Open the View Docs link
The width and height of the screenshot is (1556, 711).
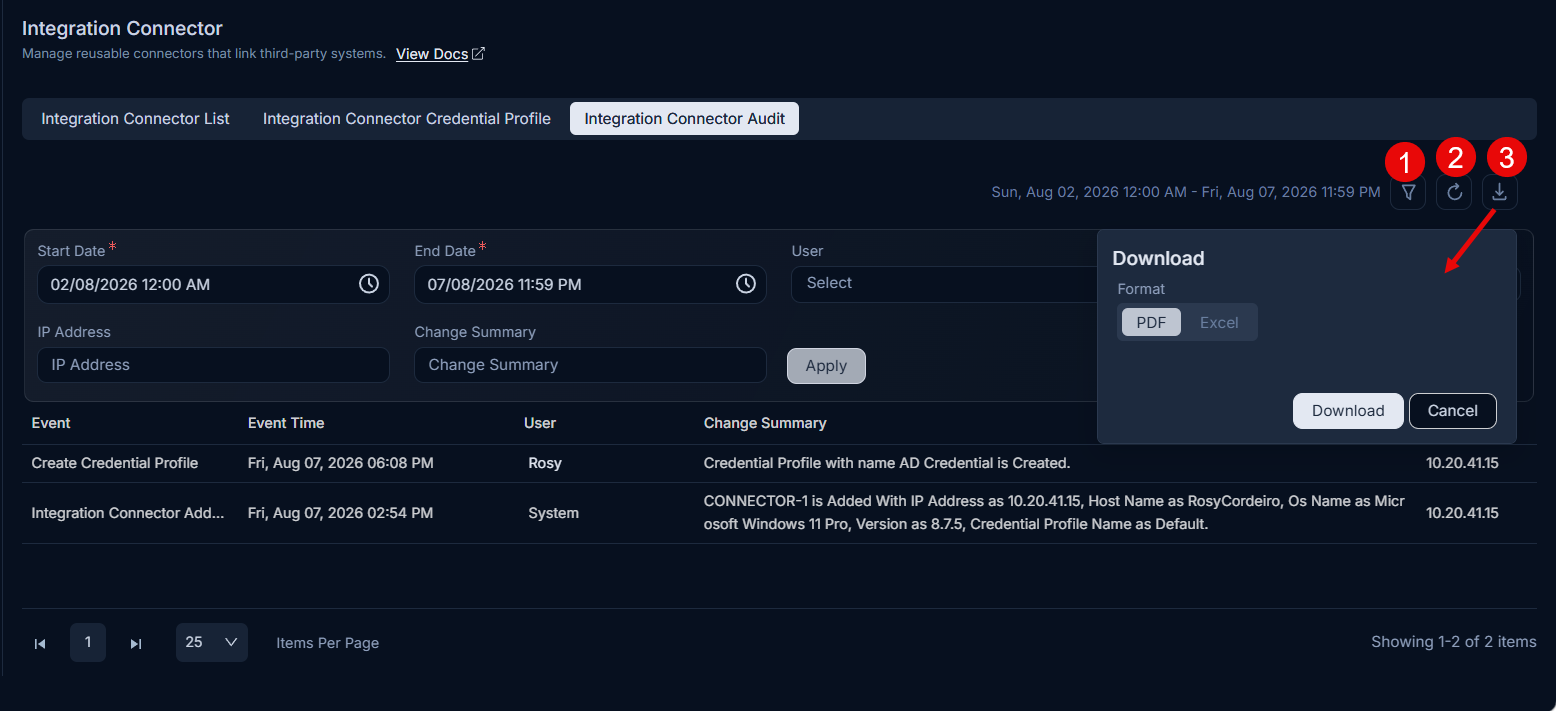tap(432, 54)
